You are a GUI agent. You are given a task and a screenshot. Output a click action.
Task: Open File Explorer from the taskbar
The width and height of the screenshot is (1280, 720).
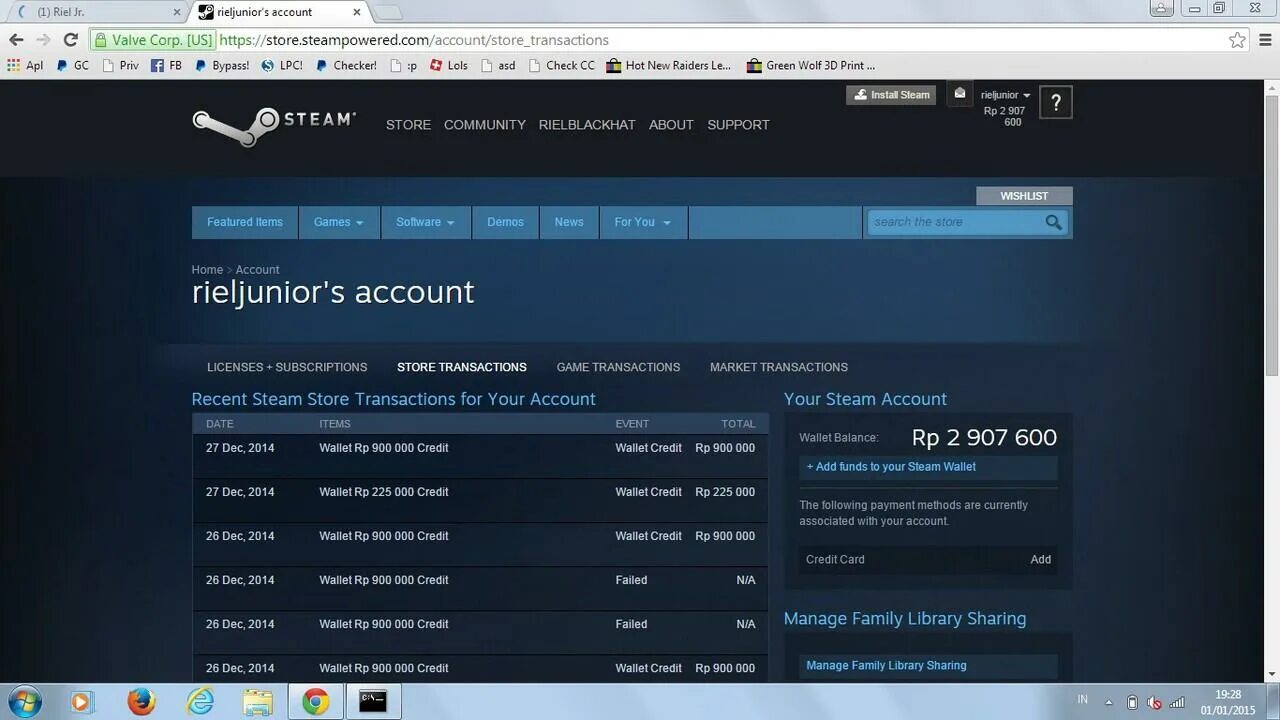pos(258,701)
